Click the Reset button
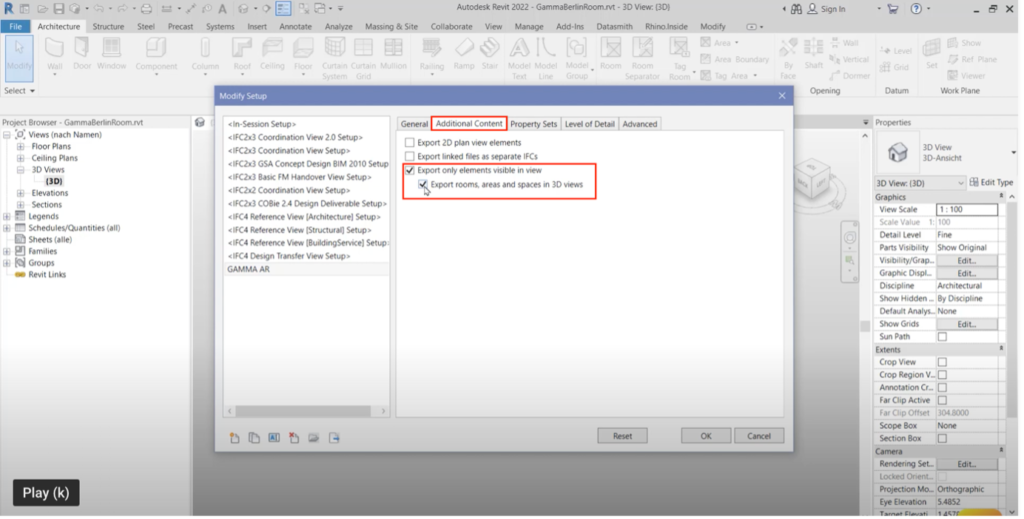The width and height of the screenshot is (1024, 519). [x=622, y=436]
